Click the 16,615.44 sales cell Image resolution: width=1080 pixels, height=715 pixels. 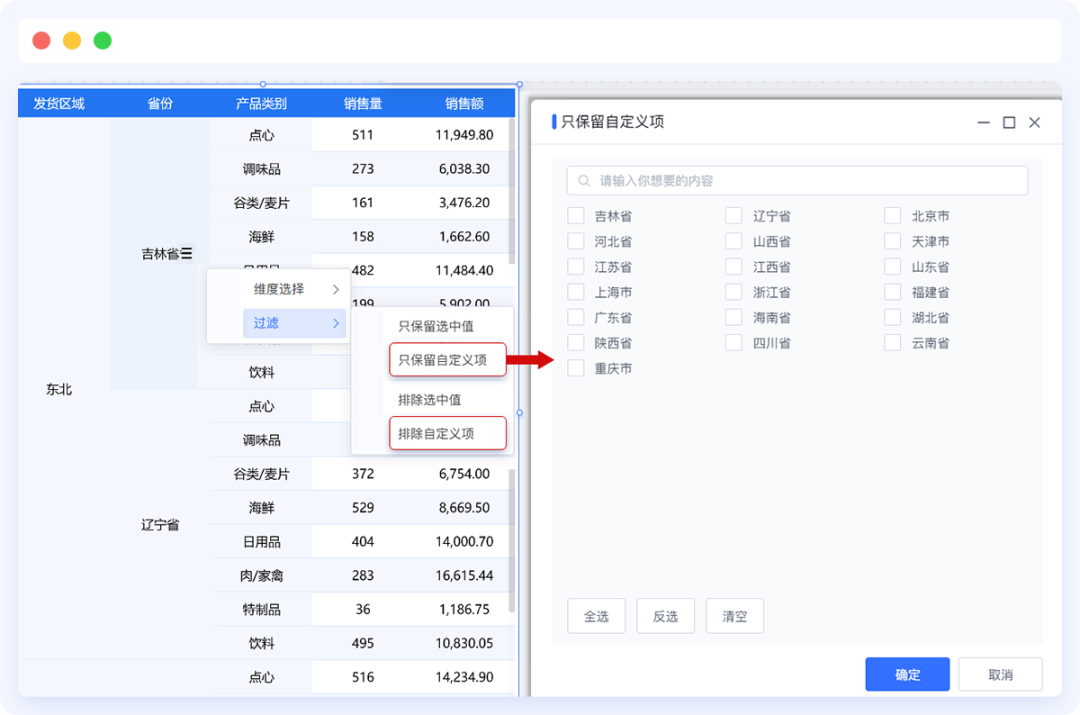tap(464, 575)
